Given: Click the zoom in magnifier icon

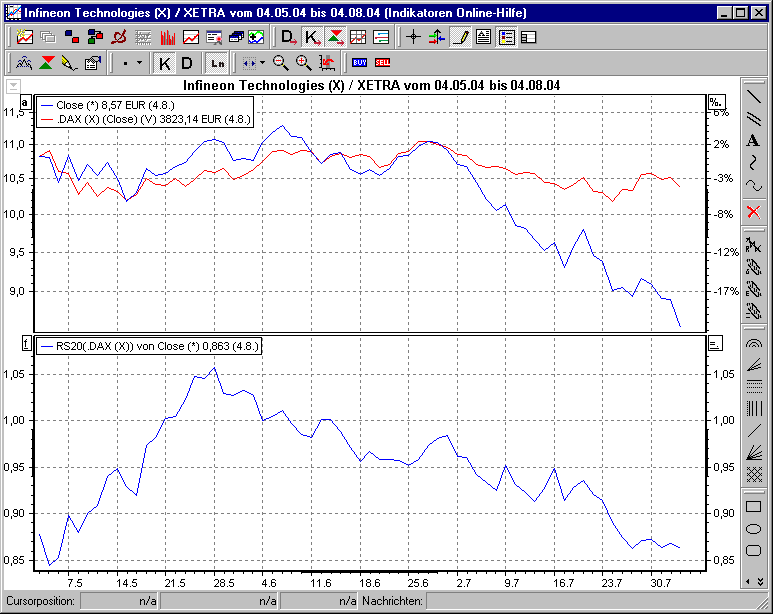Looking at the screenshot, I should tap(303, 63).
